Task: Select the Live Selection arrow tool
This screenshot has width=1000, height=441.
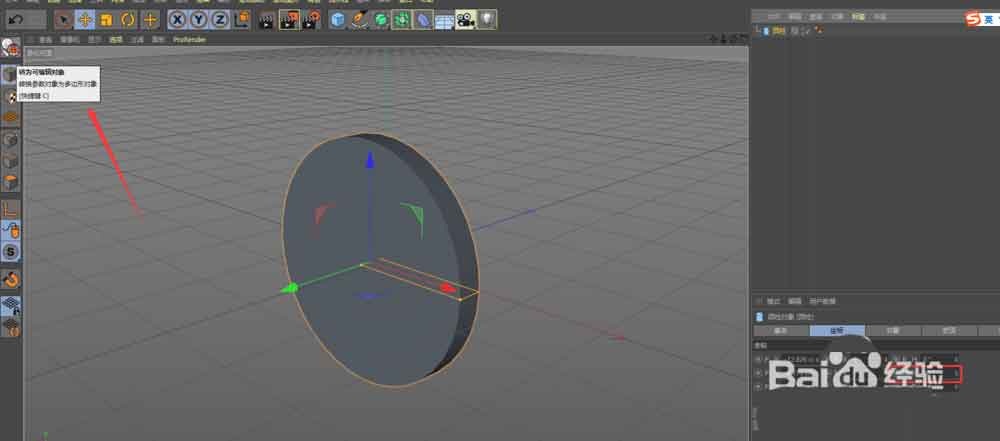Action: tap(63, 20)
